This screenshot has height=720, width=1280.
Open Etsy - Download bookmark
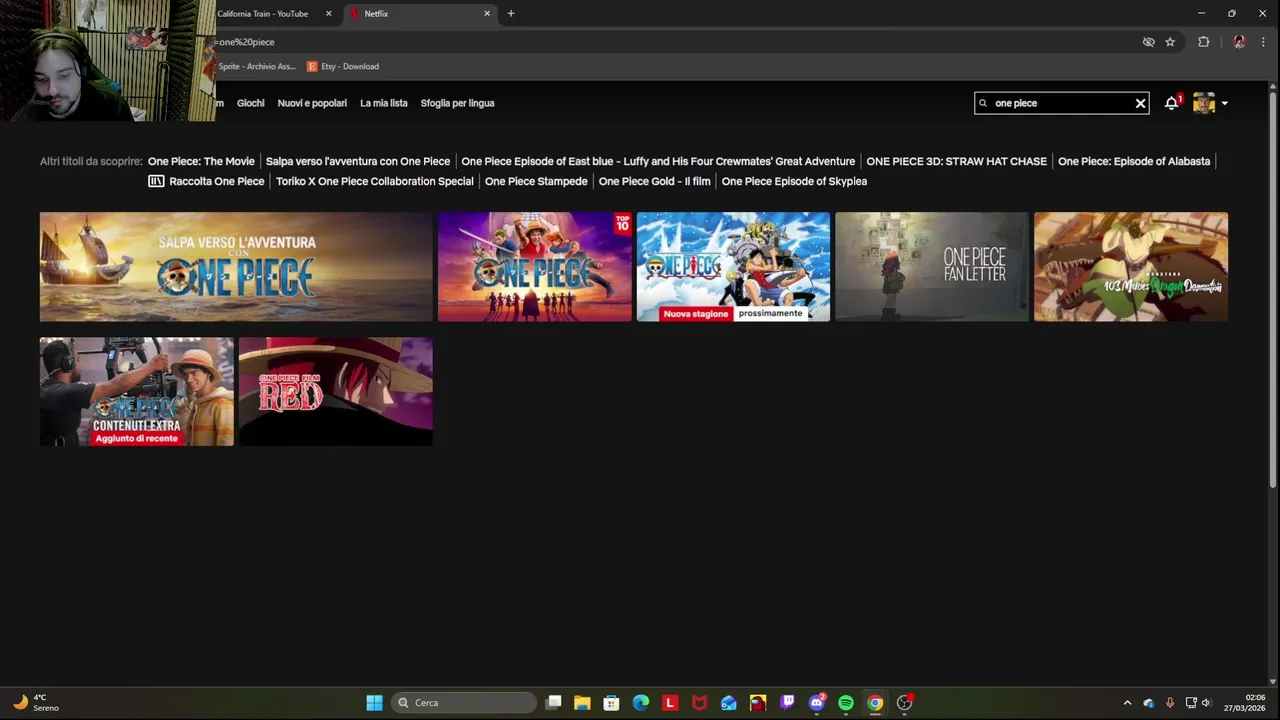343,66
